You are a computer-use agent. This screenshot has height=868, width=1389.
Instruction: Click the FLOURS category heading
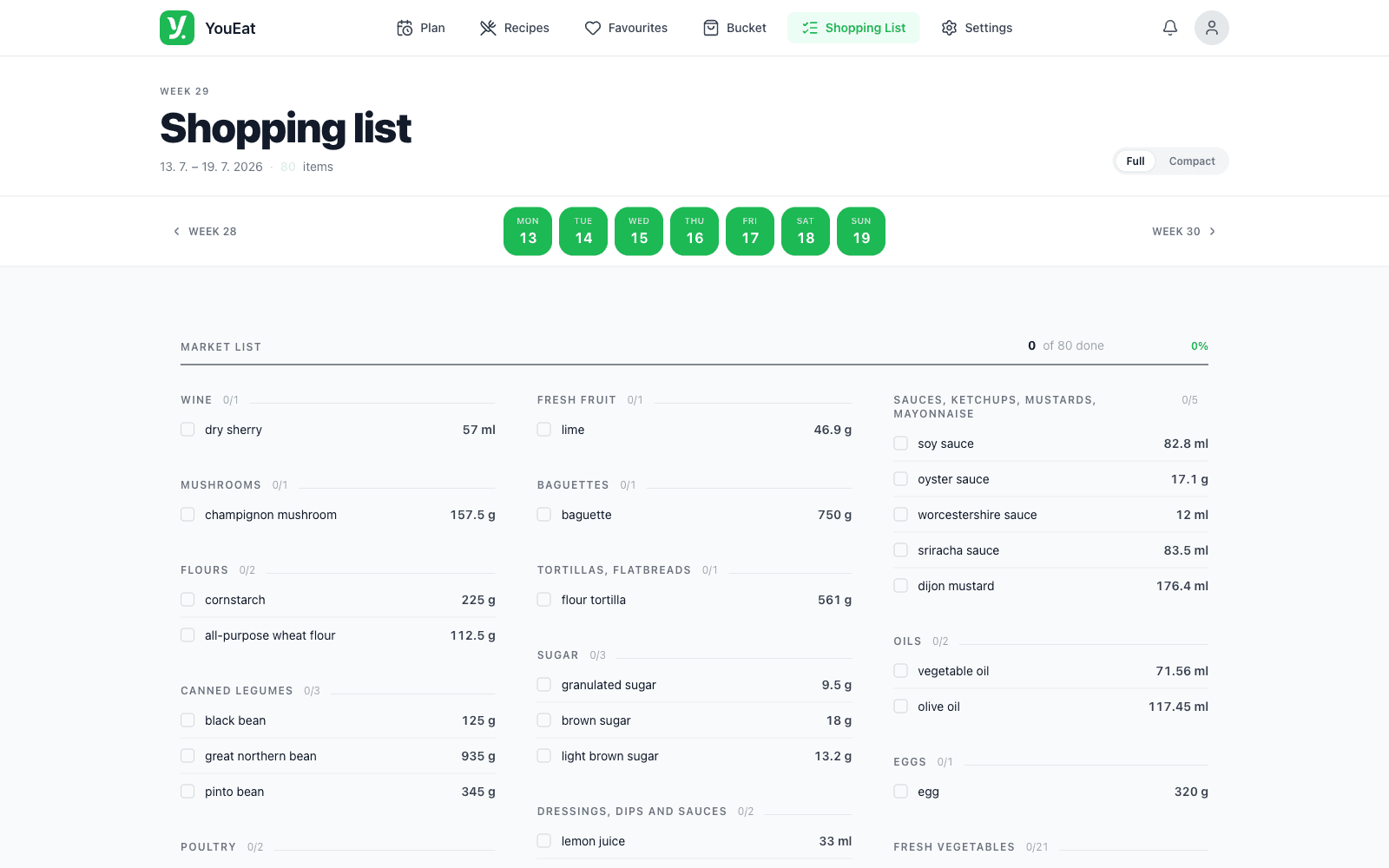pos(204,570)
